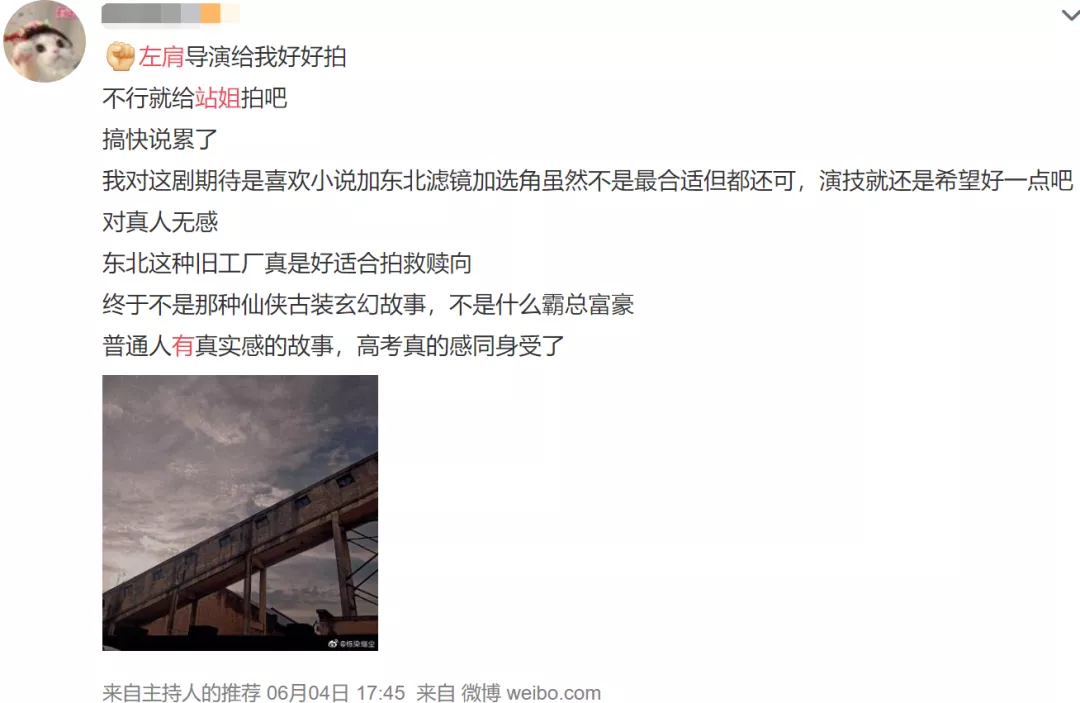This screenshot has width=1080, height=703.
Task: Open the 06月04日 17:45 timestamp link
Action: point(335,692)
